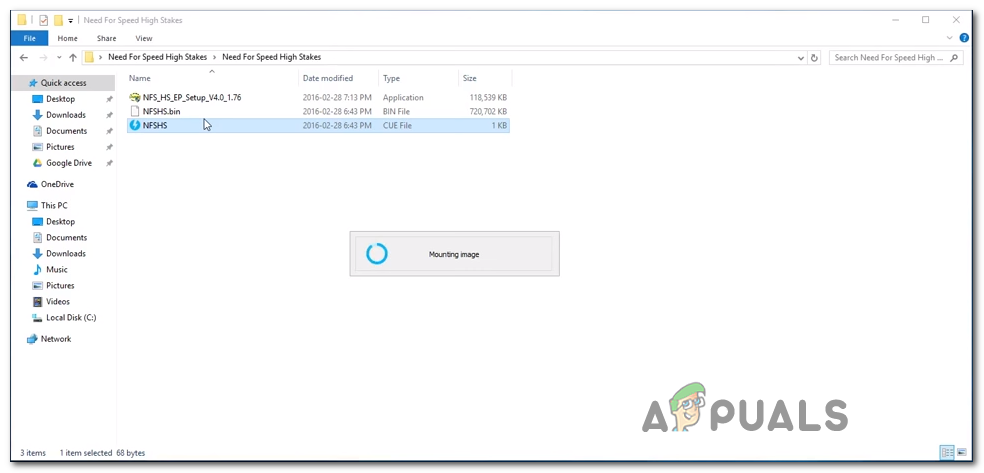Image resolution: width=984 pixels, height=473 pixels.
Task: Click the address bar folder icon
Action: (x=89, y=58)
